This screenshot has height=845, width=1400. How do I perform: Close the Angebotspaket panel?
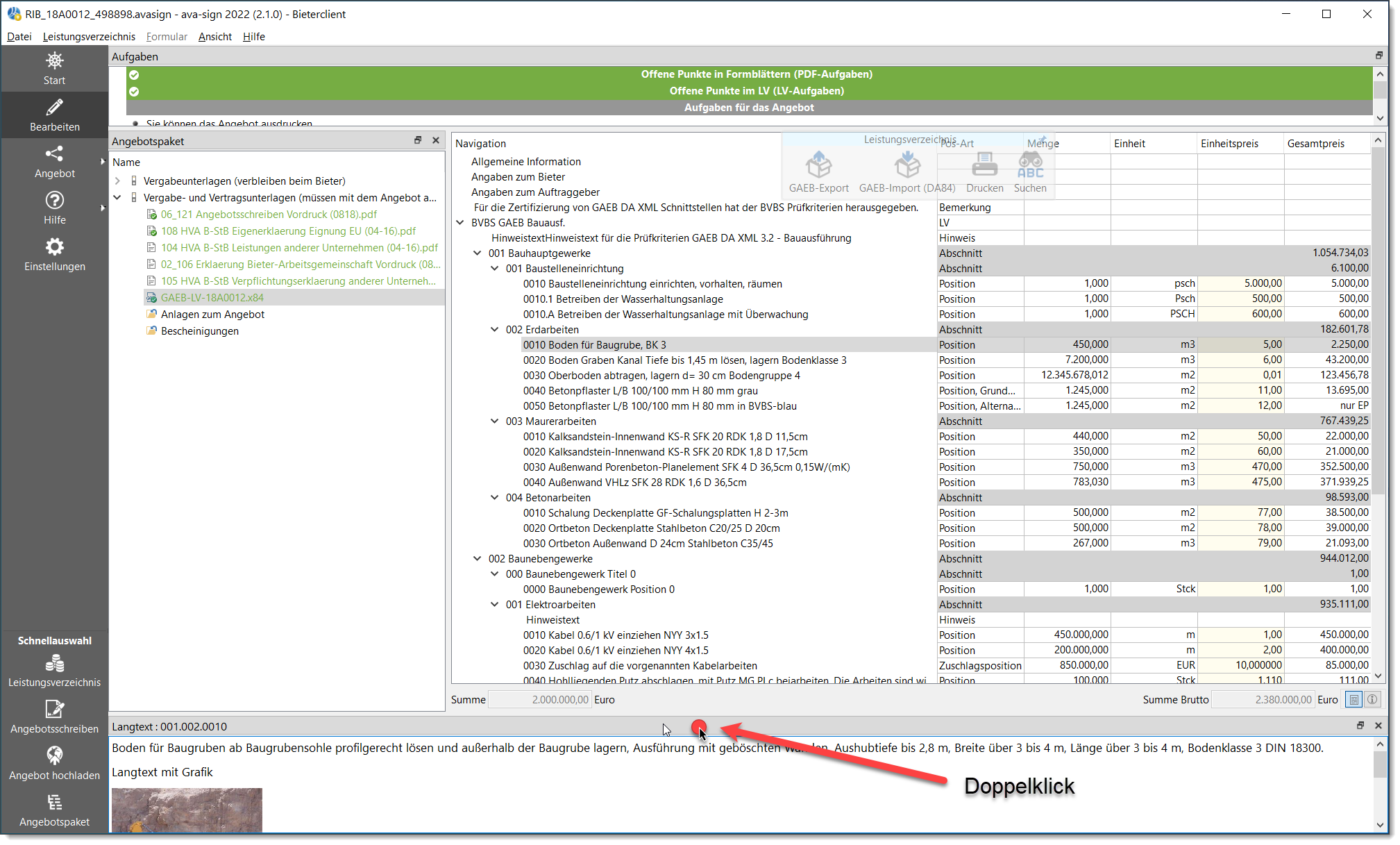click(436, 140)
